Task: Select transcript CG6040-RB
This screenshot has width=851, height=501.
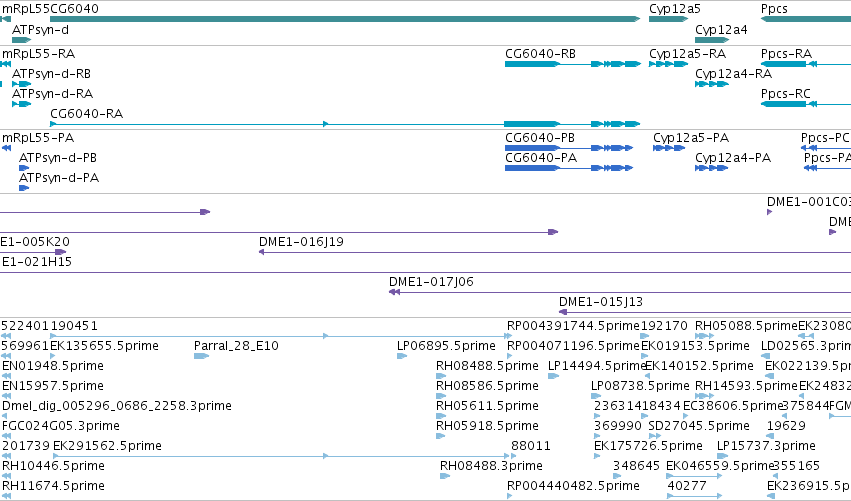Action: pos(573,64)
